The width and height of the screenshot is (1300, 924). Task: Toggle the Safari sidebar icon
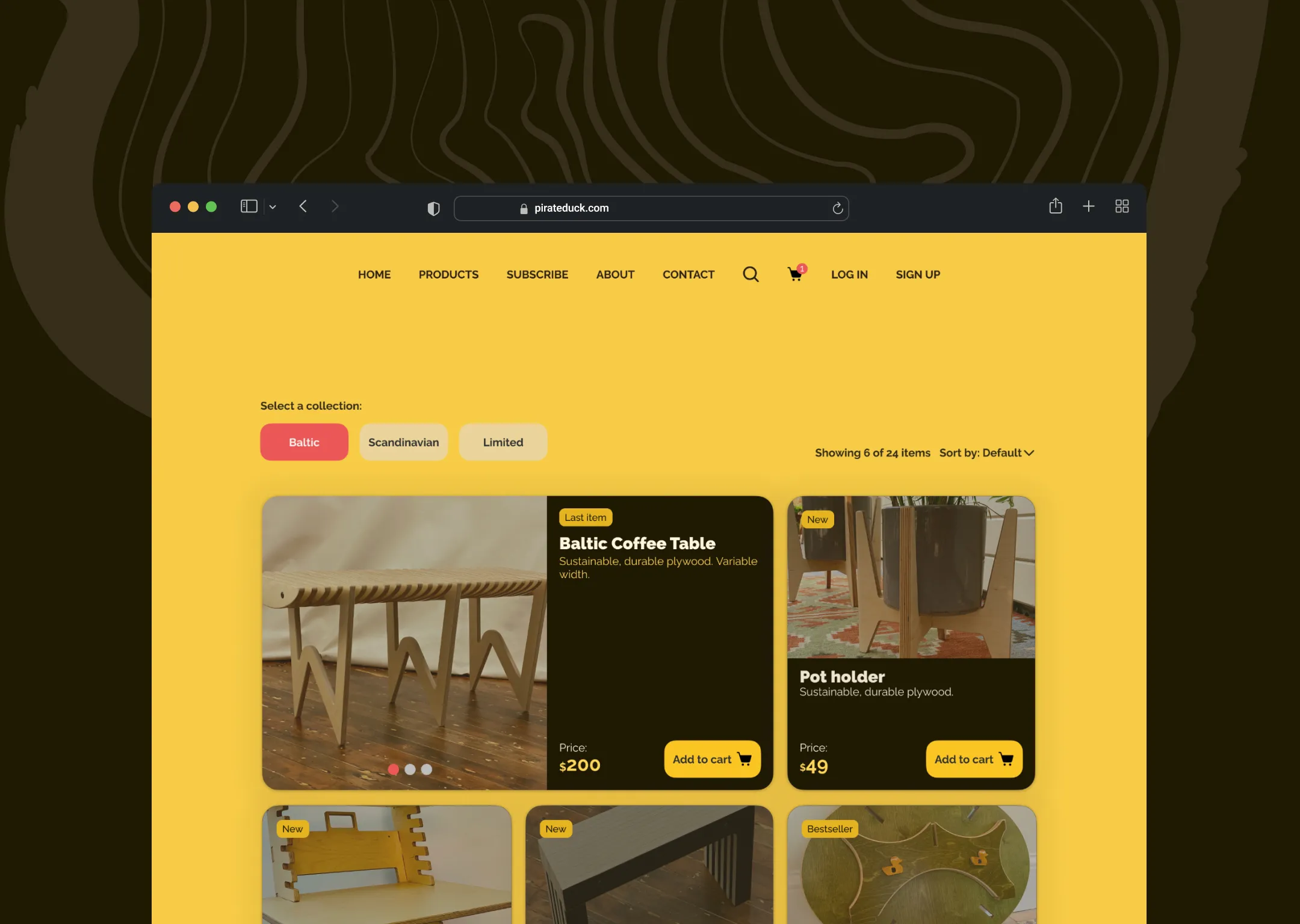click(249, 206)
